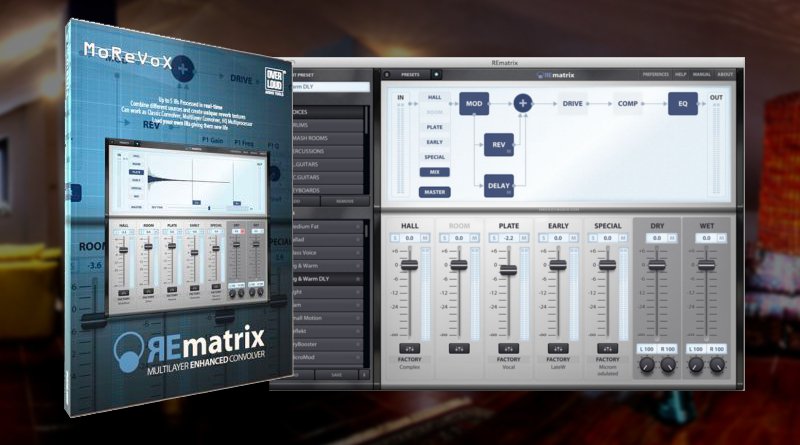
Task: Open the REV block
Action: coord(498,145)
